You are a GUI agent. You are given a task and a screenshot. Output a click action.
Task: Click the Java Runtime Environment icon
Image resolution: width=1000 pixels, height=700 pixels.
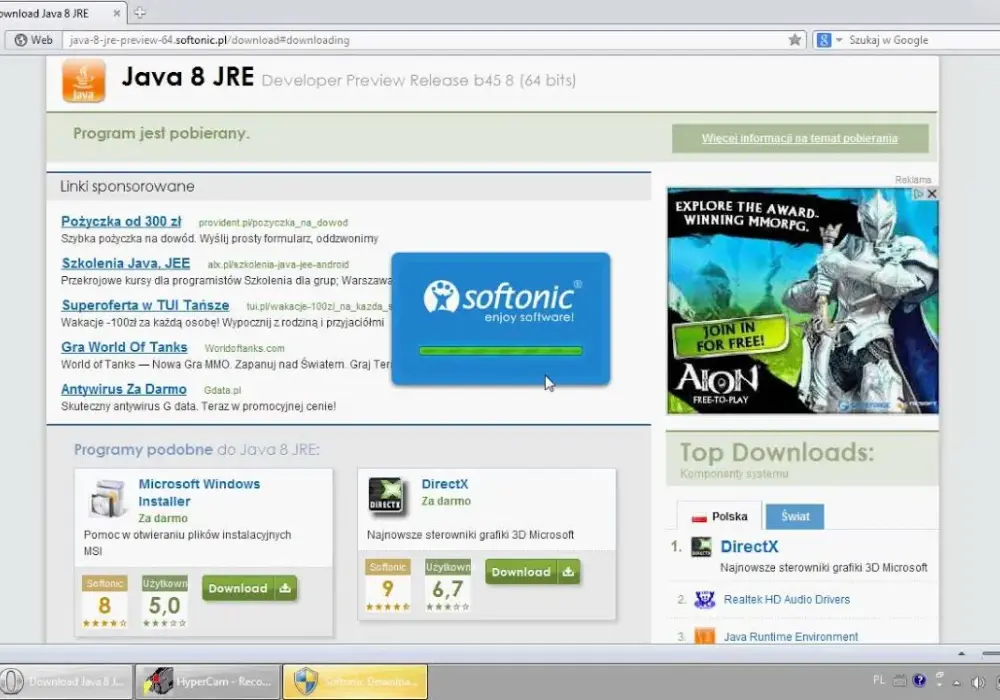click(705, 636)
